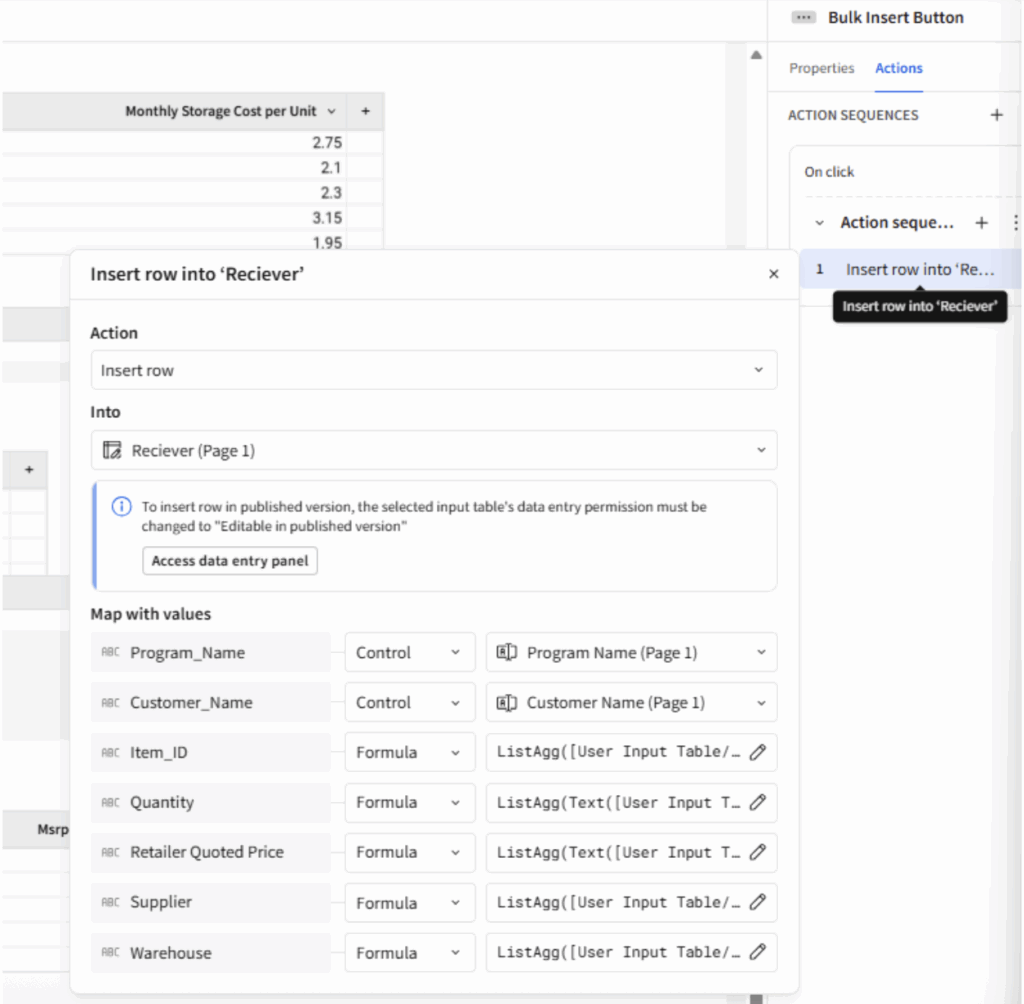1024x1004 pixels.
Task: Edit the Item_ID formula with pencil icon
Action: coord(757,752)
